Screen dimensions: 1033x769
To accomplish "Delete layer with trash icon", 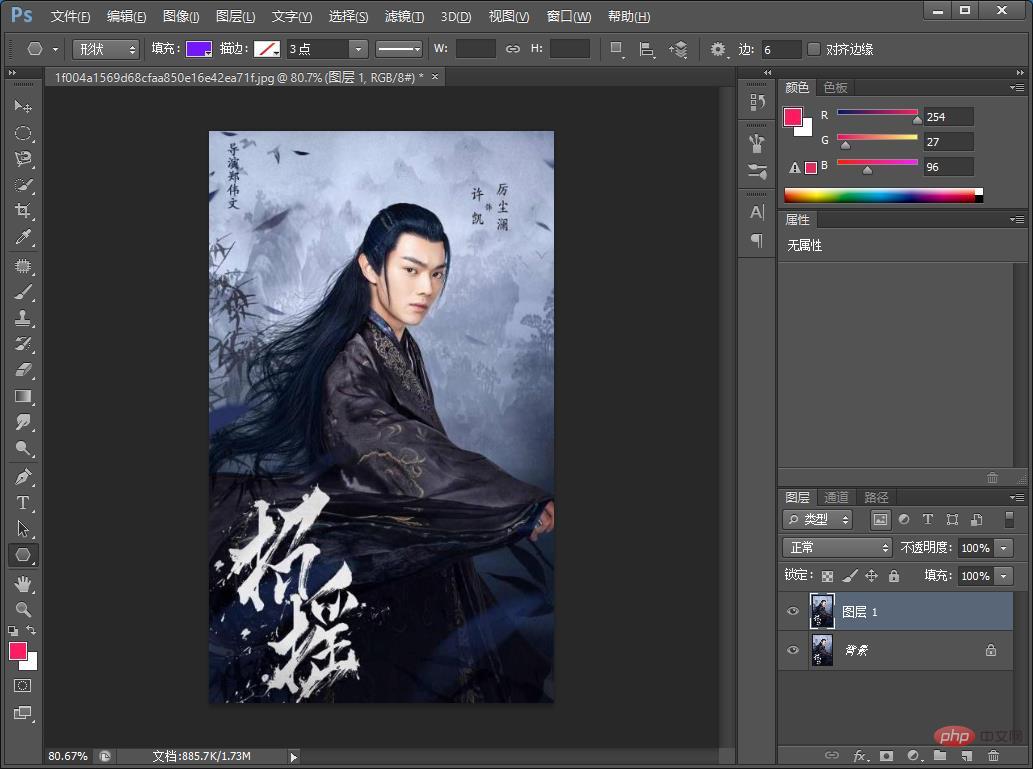I will coord(993,756).
